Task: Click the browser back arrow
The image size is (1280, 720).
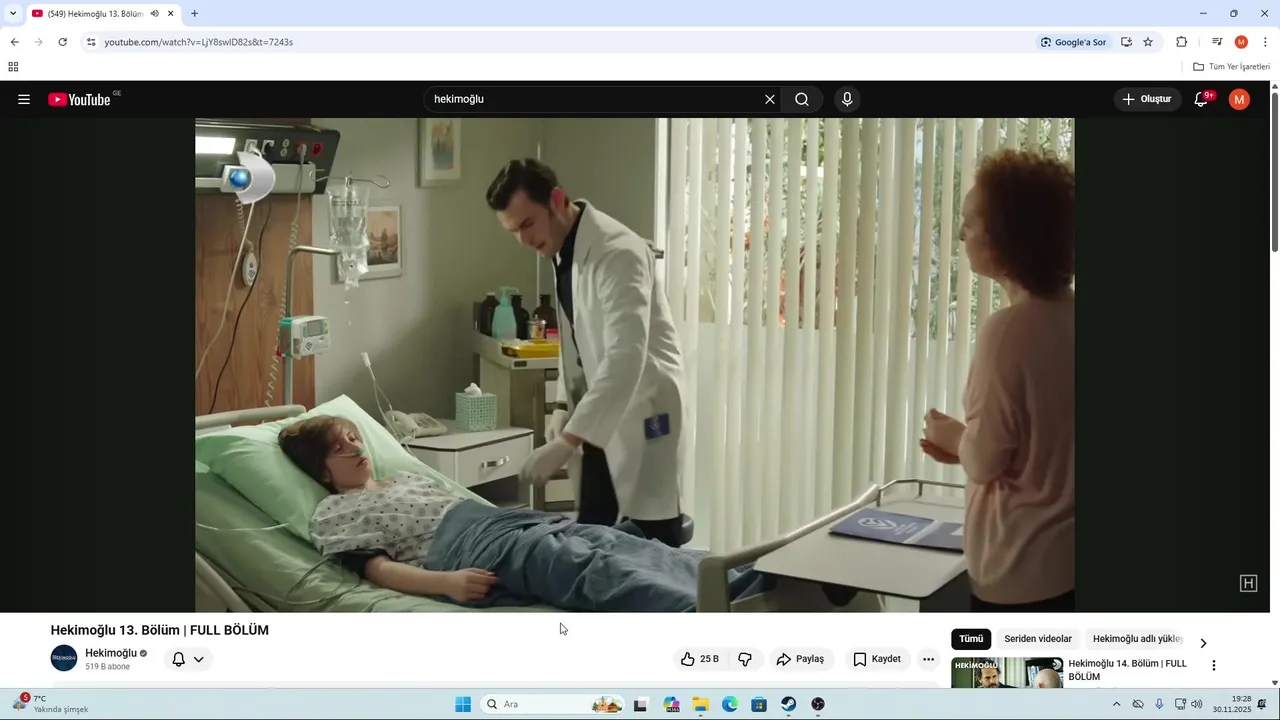Action: (x=14, y=42)
